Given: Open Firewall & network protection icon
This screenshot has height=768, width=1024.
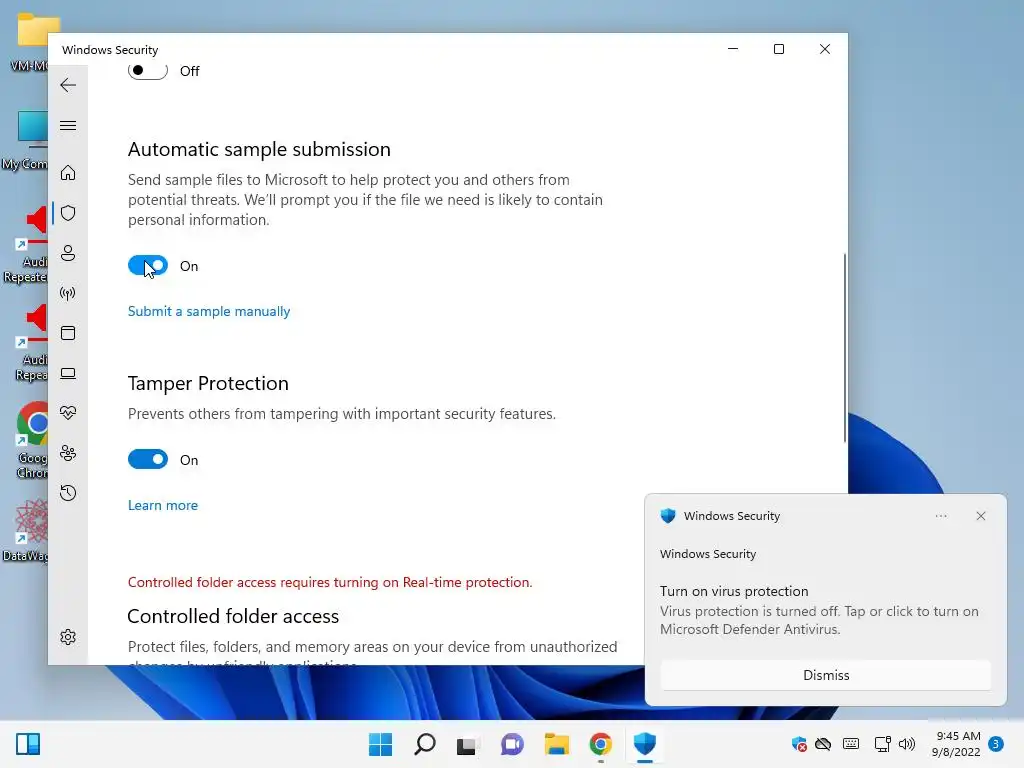Looking at the screenshot, I should point(68,293).
